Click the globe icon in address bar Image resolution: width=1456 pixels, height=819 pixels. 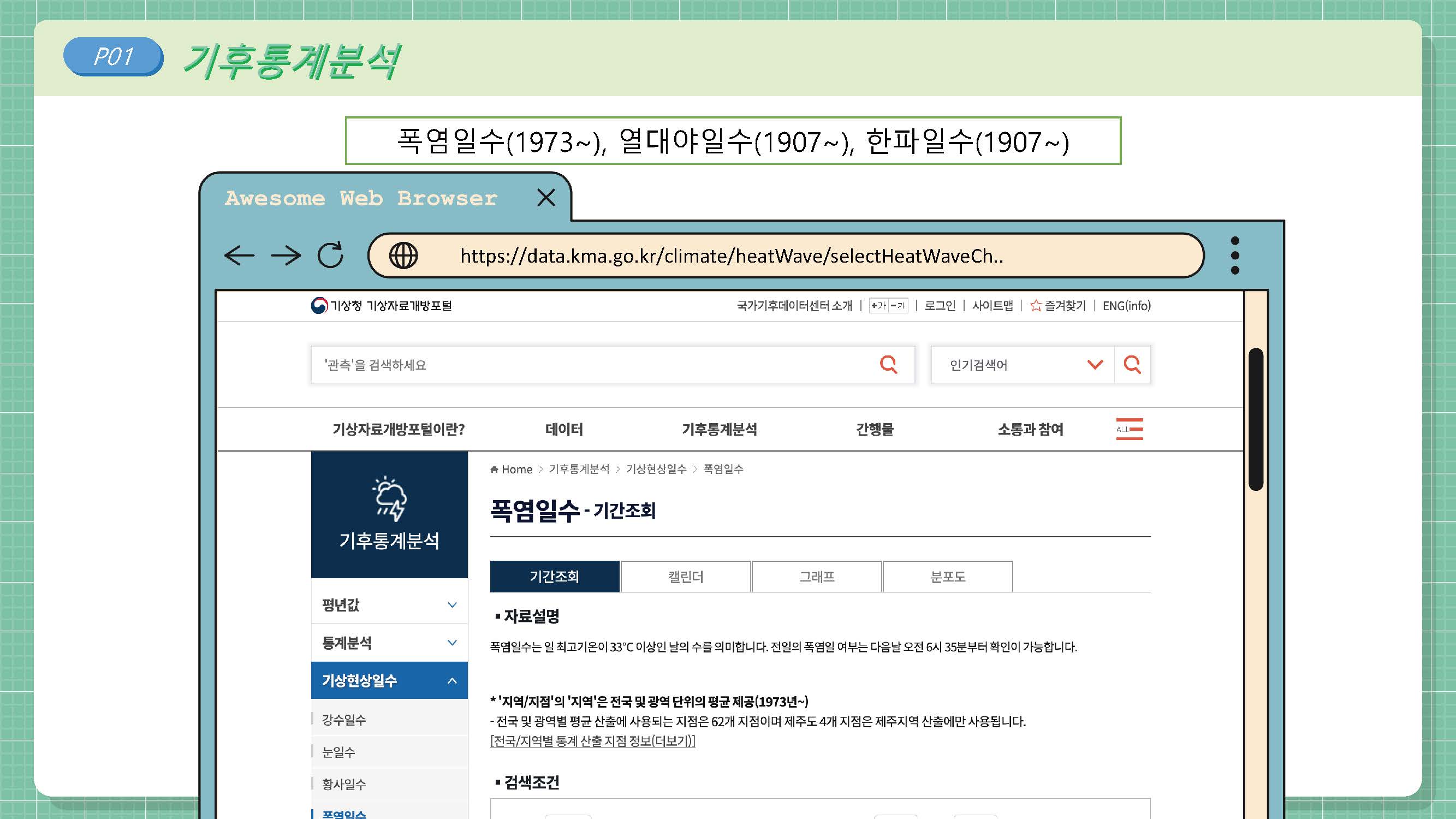[x=403, y=256]
